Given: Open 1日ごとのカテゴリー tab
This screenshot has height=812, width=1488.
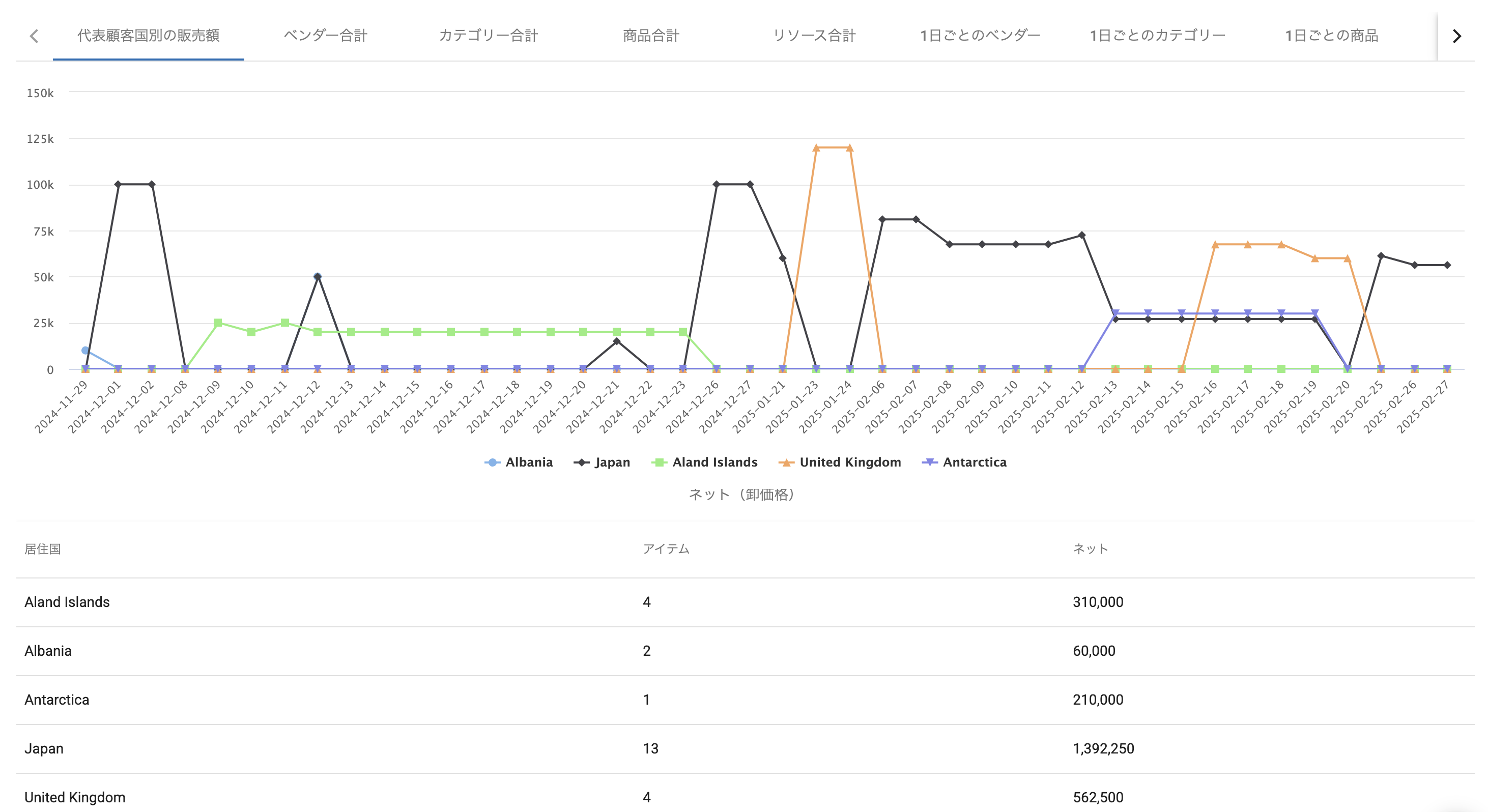Looking at the screenshot, I should (x=1157, y=36).
